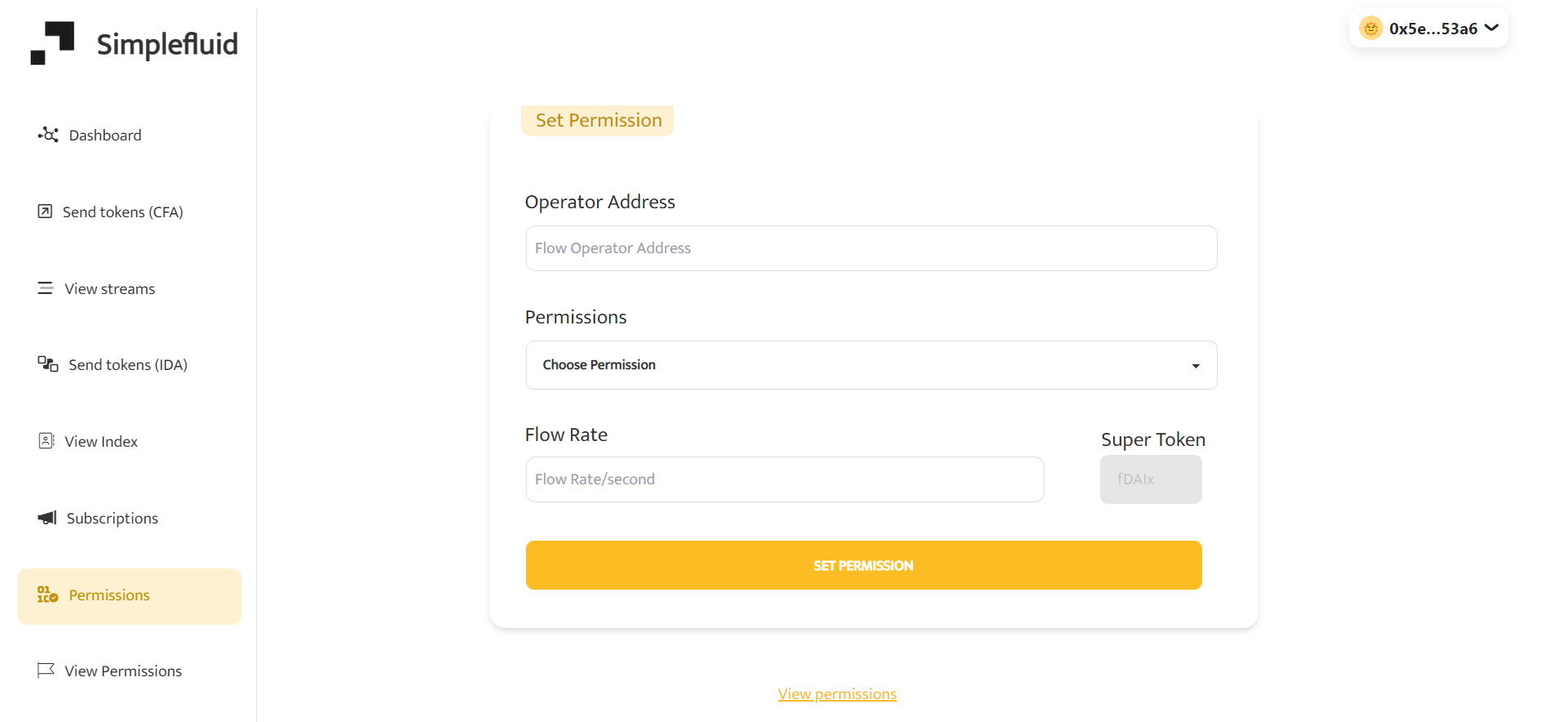Open the View streams menu item

tap(109, 288)
